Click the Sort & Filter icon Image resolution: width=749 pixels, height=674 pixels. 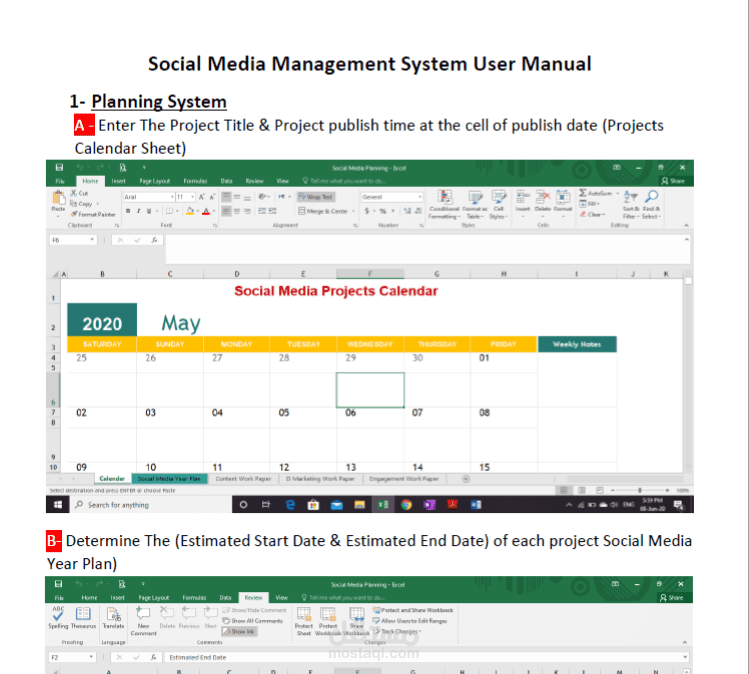[631, 197]
